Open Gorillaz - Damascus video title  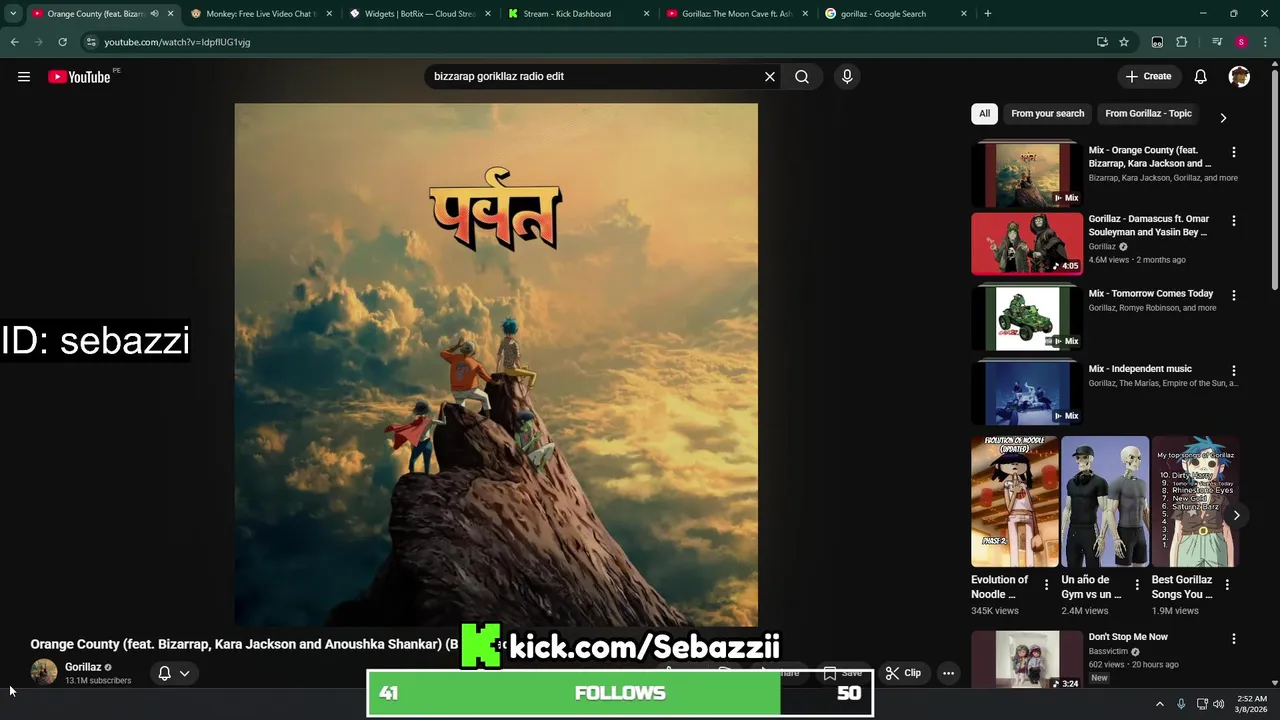[x=1149, y=225]
